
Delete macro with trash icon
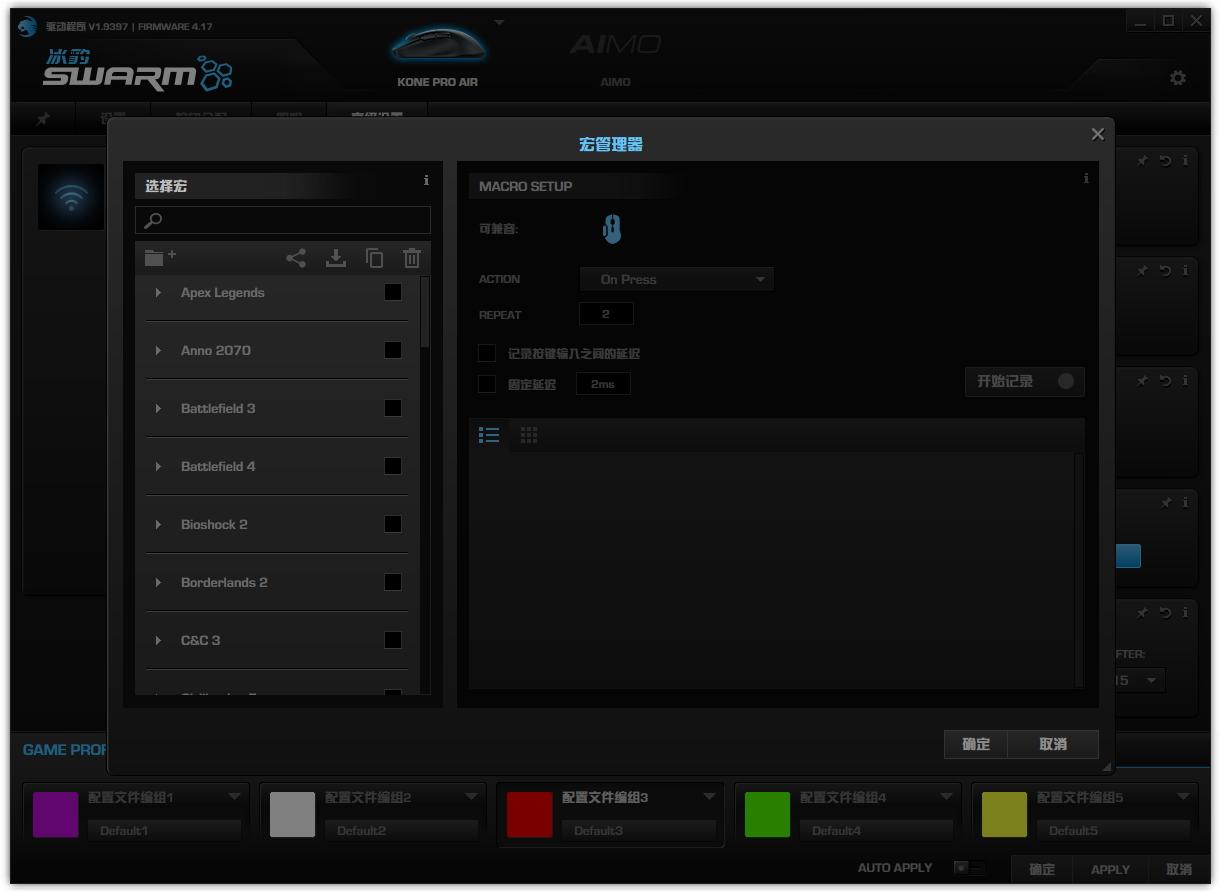[412, 258]
